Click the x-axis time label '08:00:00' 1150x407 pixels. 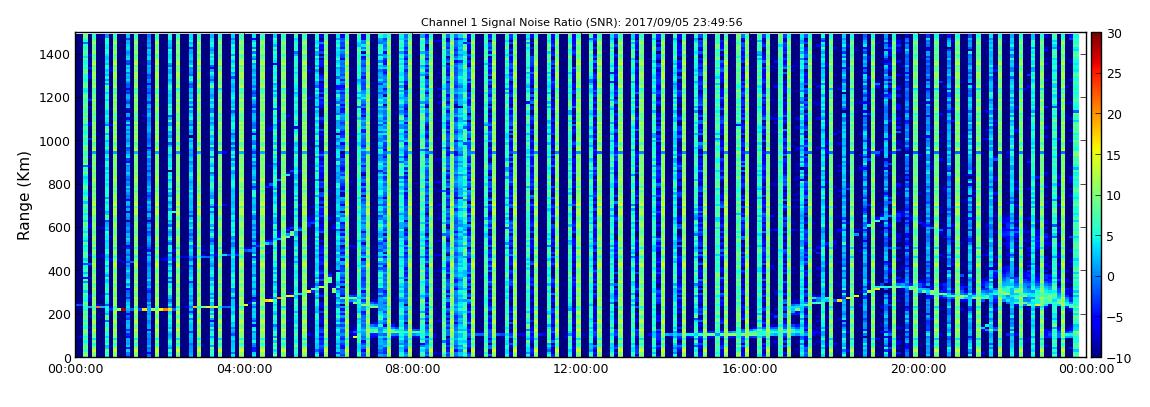point(412,370)
